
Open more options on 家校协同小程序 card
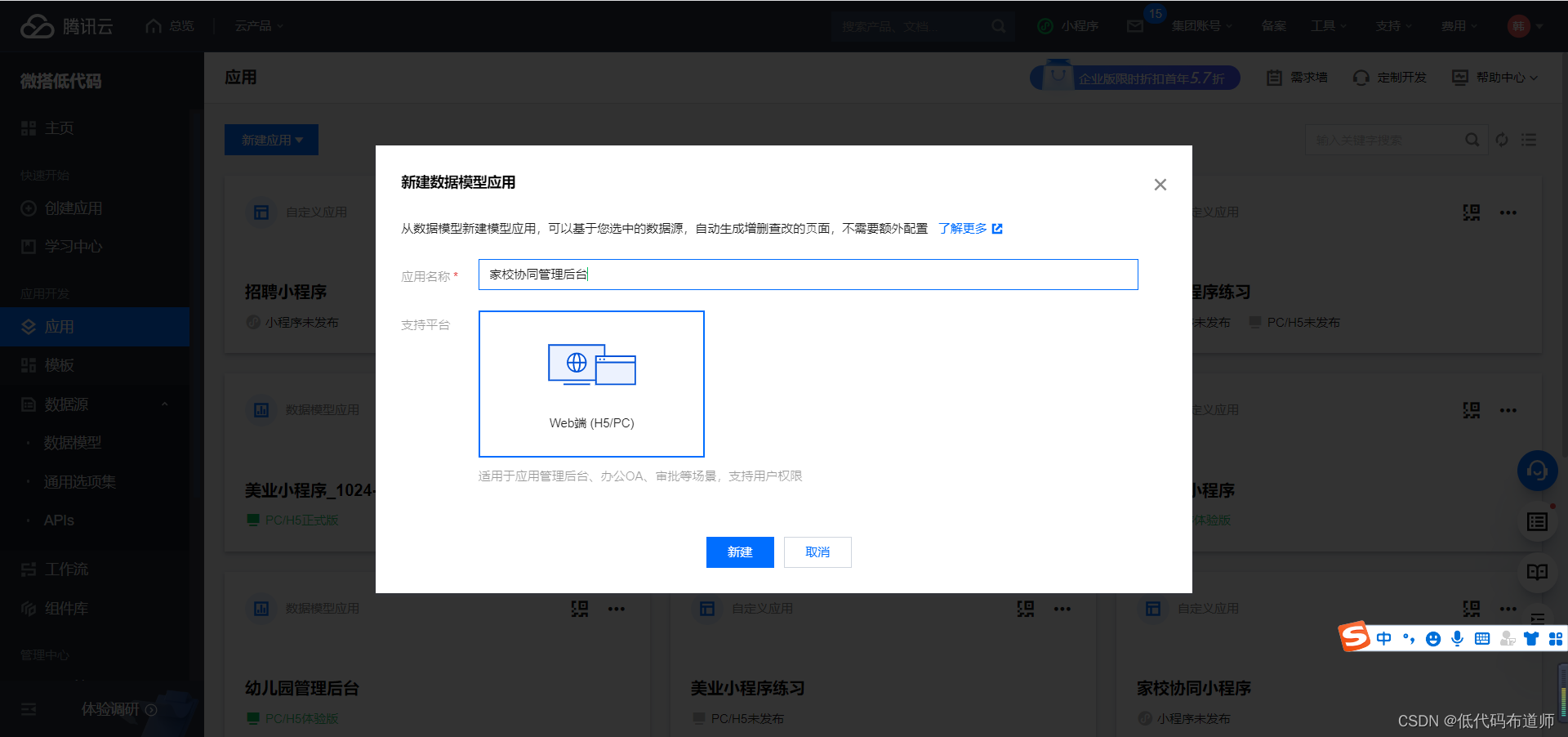(1508, 609)
